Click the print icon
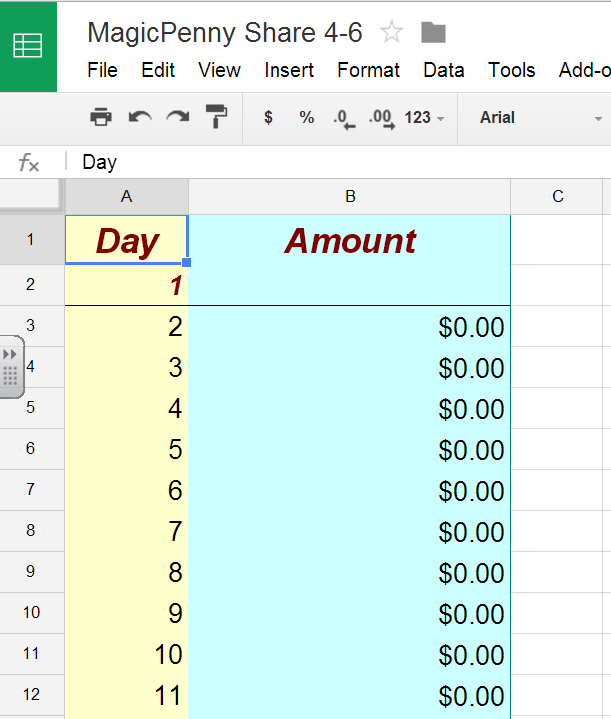 click(101, 117)
